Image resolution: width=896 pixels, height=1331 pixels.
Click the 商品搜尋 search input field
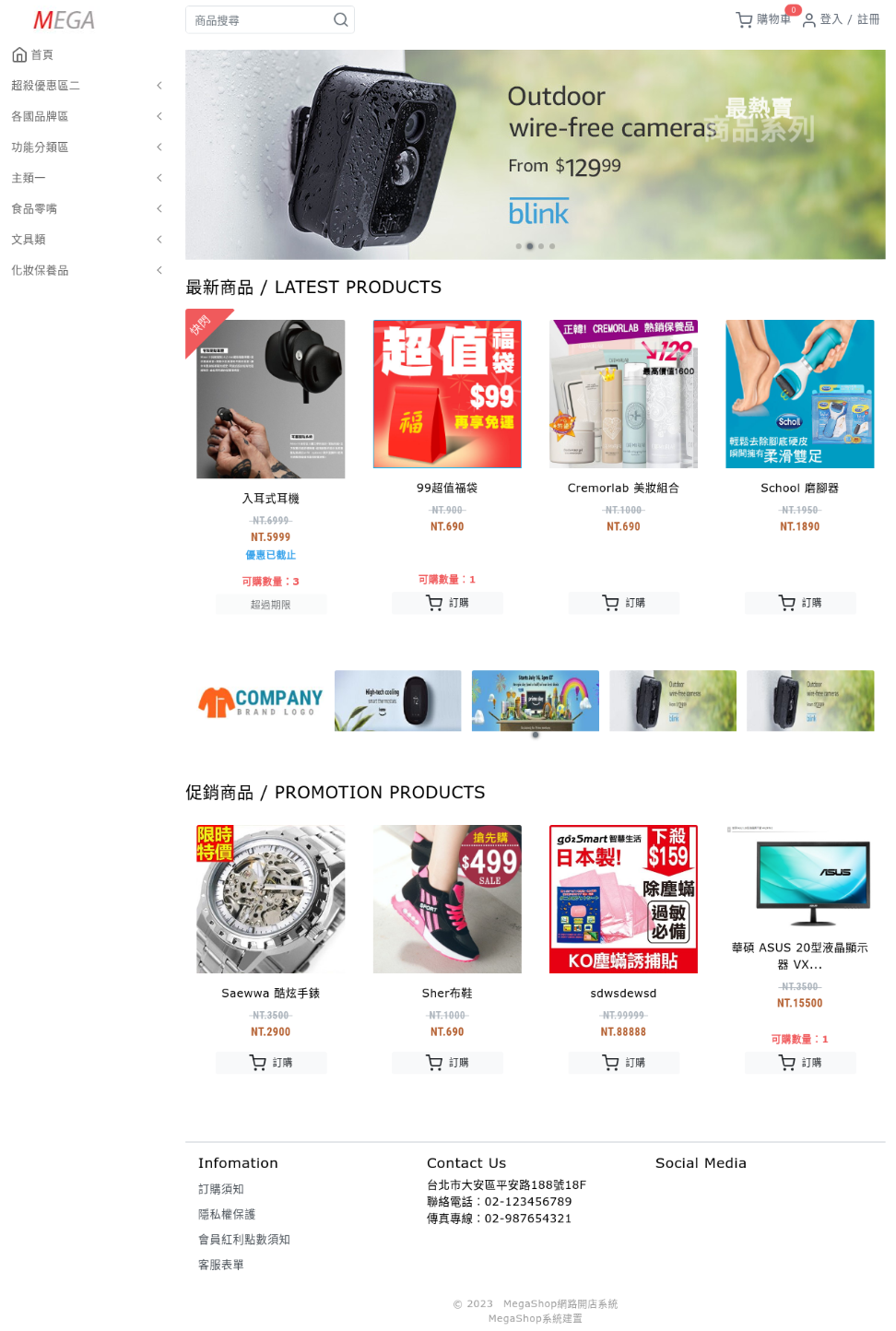(x=260, y=20)
